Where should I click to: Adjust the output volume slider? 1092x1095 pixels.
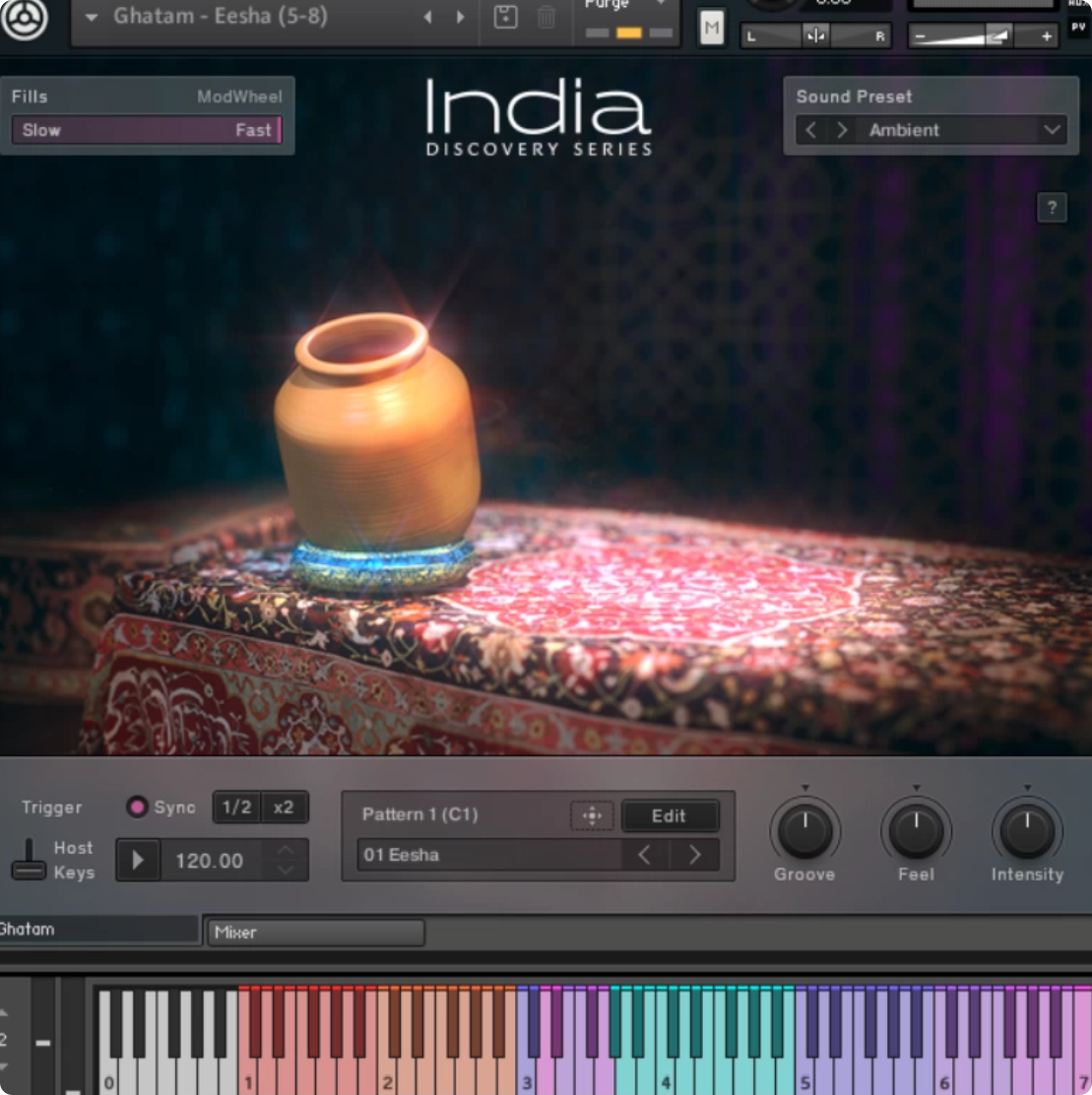click(x=983, y=36)
